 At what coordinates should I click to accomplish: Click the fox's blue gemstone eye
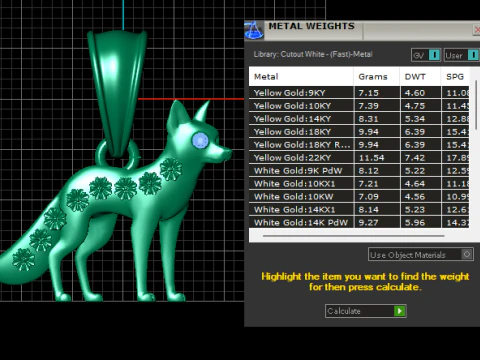click(x=200, y=141)
